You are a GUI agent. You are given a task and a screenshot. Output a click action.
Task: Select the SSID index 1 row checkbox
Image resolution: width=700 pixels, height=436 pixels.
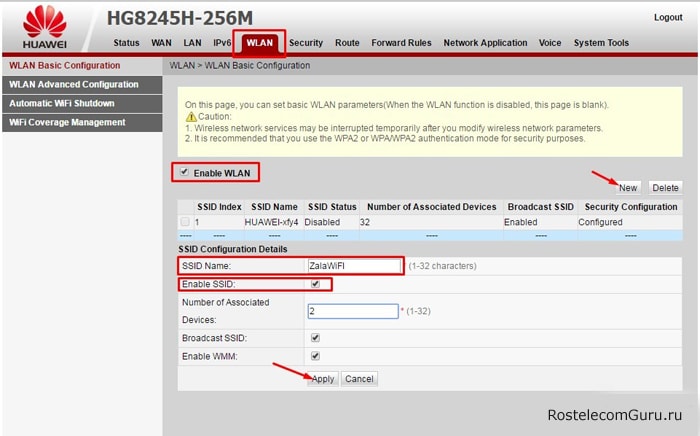[x=184, y=222]
